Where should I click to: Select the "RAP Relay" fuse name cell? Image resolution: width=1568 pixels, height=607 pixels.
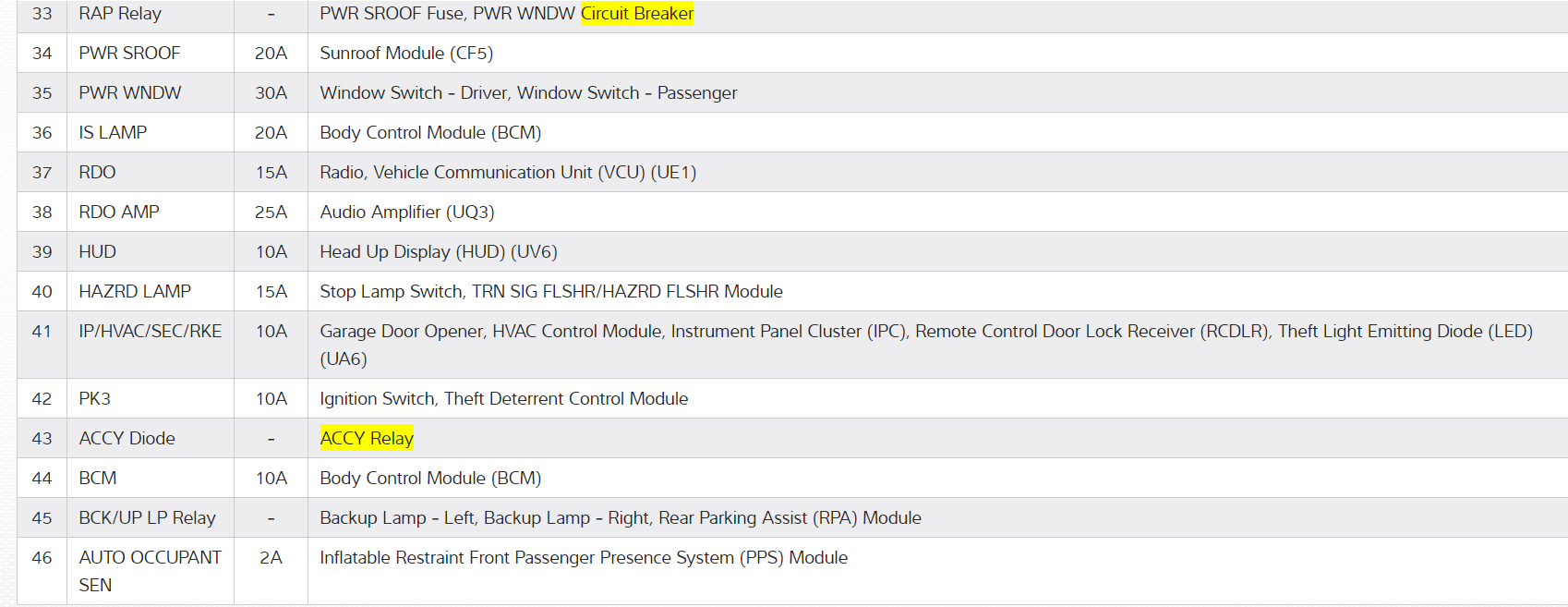pos(120,14)
